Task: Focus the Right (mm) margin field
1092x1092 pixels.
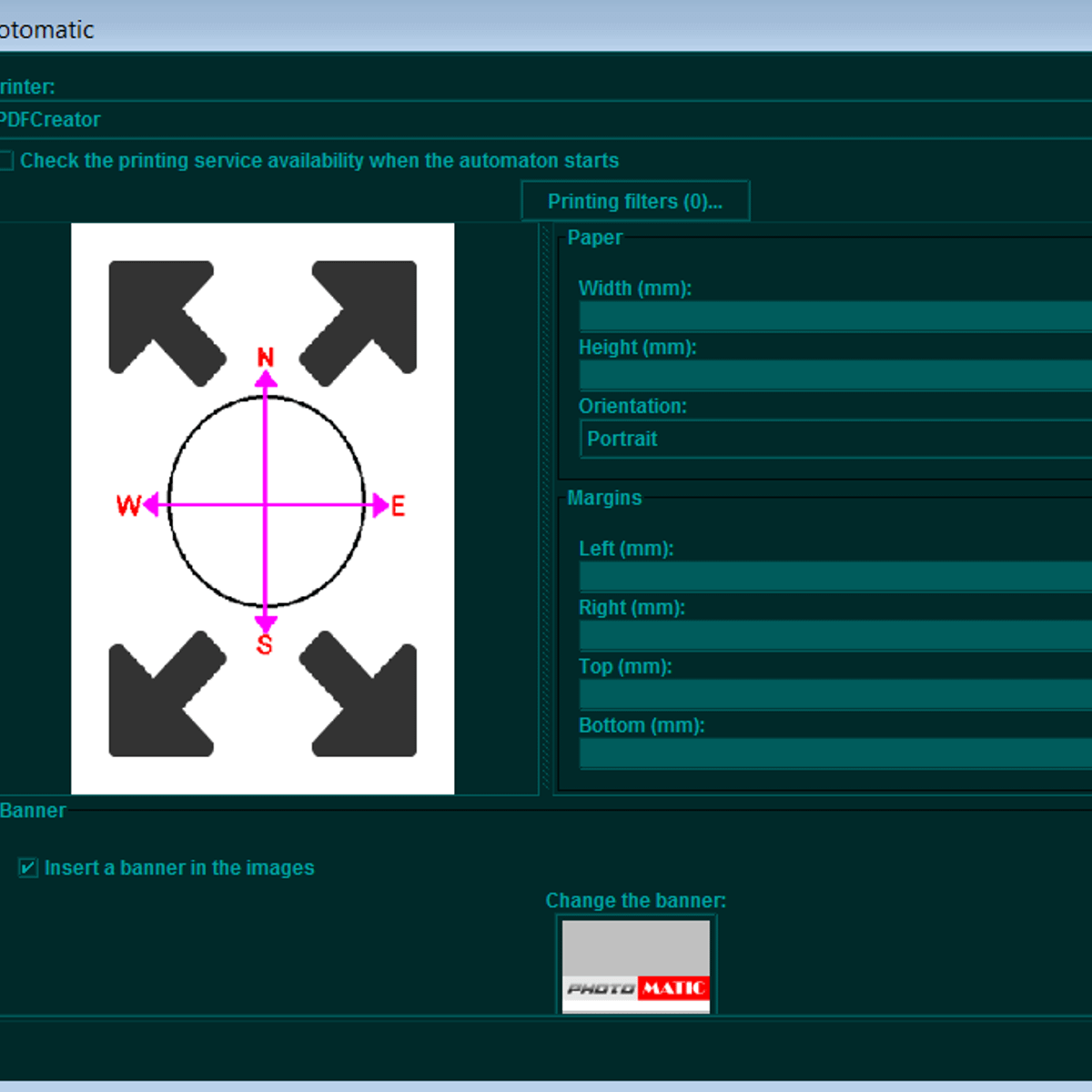Action: click(x=835, y=635)
